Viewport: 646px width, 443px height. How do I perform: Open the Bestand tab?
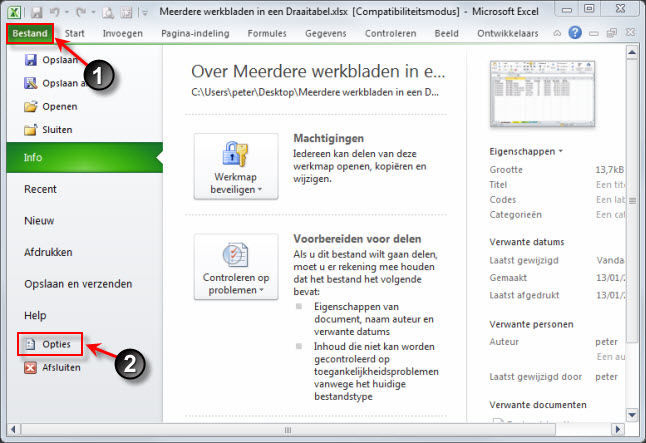30,33
